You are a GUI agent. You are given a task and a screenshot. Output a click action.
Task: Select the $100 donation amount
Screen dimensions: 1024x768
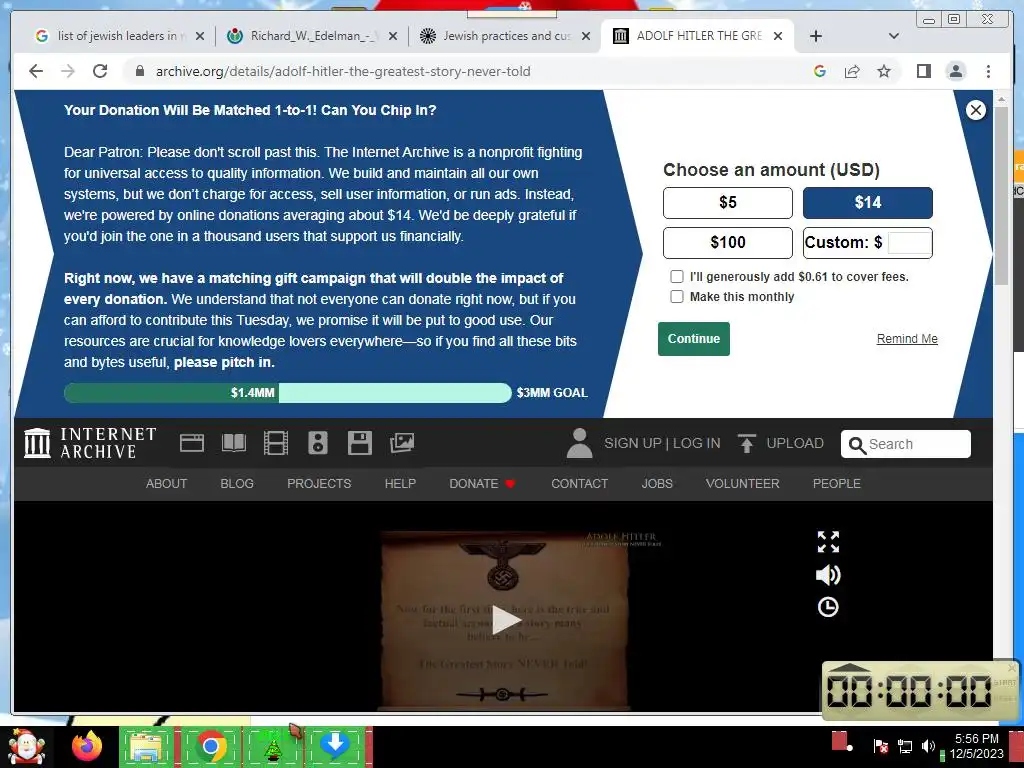728,242
